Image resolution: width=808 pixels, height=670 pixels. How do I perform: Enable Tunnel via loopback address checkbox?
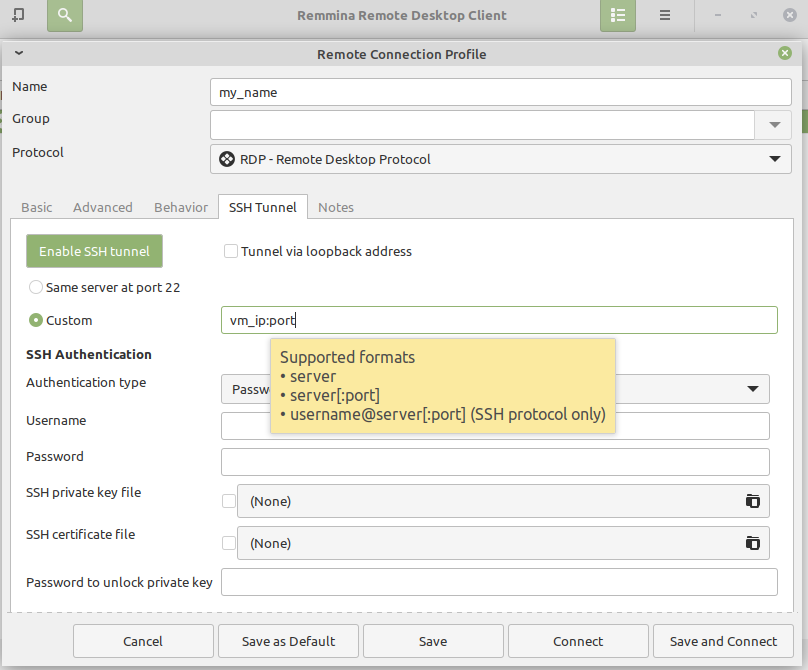(231, 251)
